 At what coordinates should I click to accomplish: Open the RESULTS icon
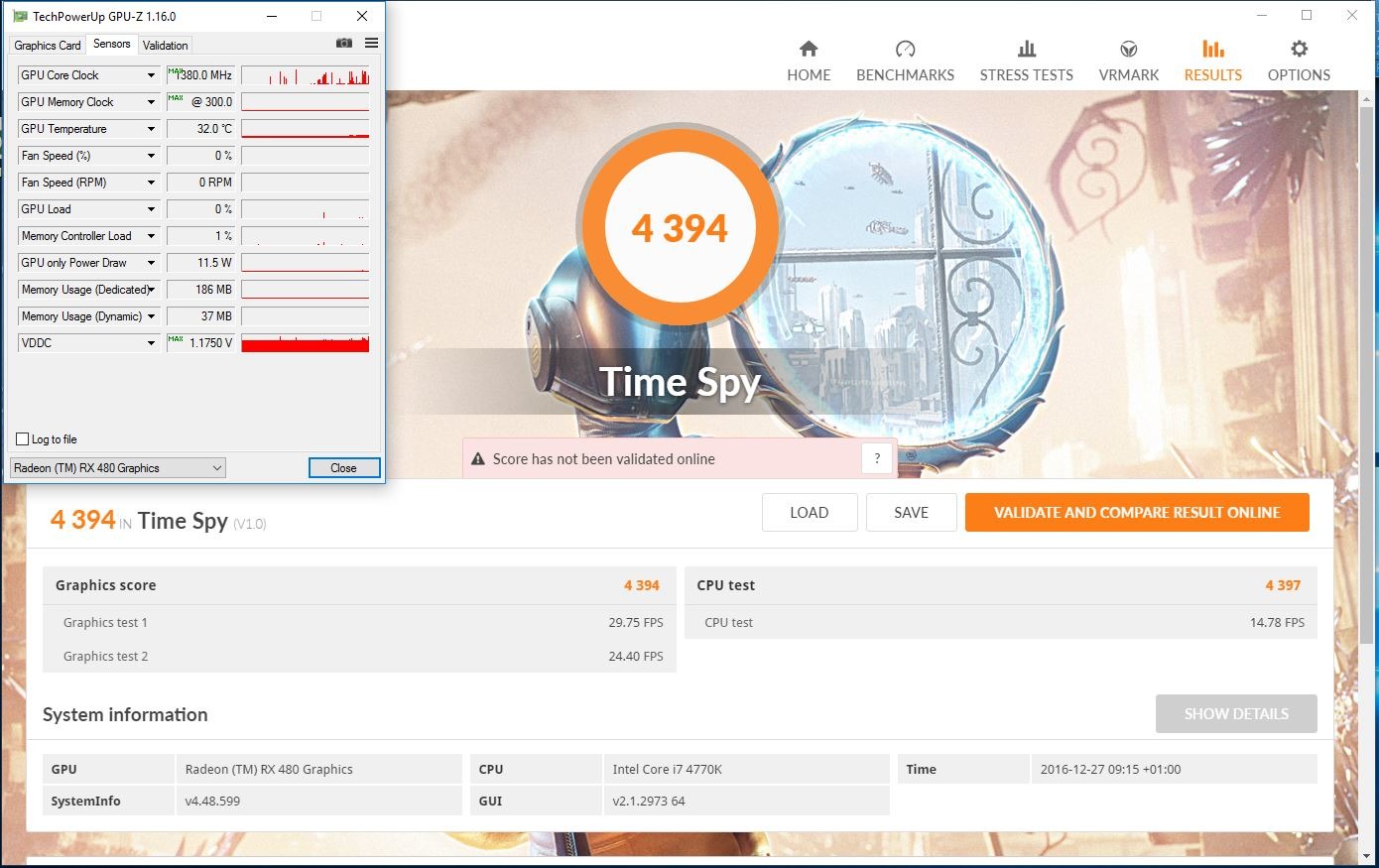tap(1212, 49)
